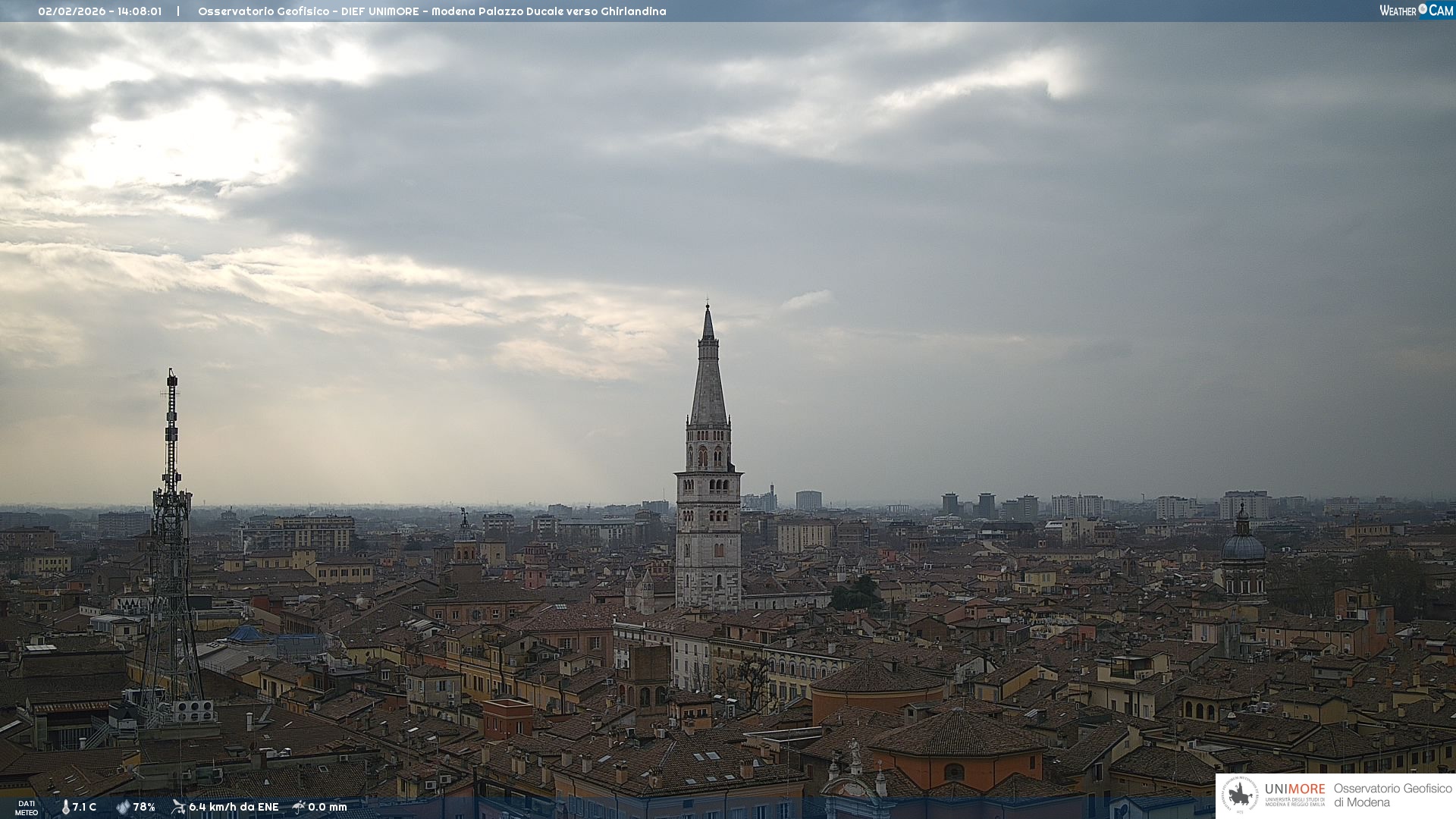
Task: Click the DATI METEO label
Action: click(27, 808)
